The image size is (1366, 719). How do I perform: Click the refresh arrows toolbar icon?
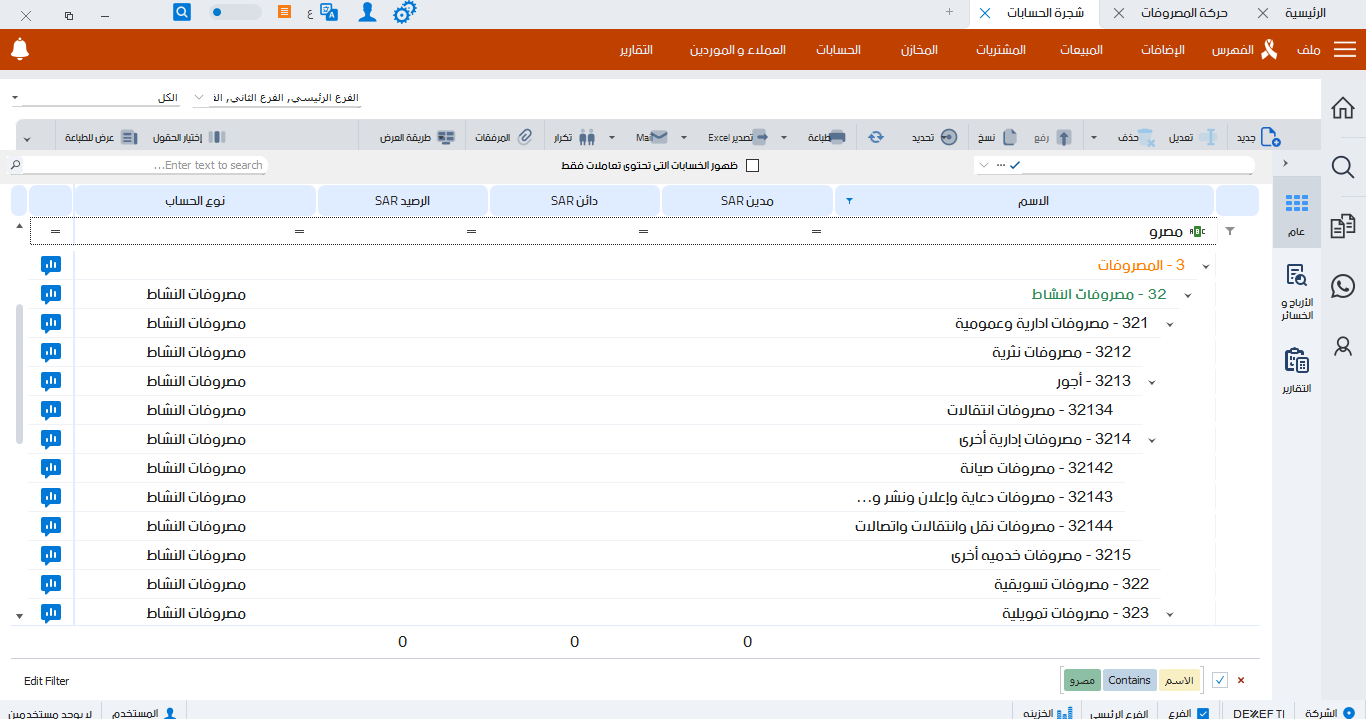click(875, 136)
